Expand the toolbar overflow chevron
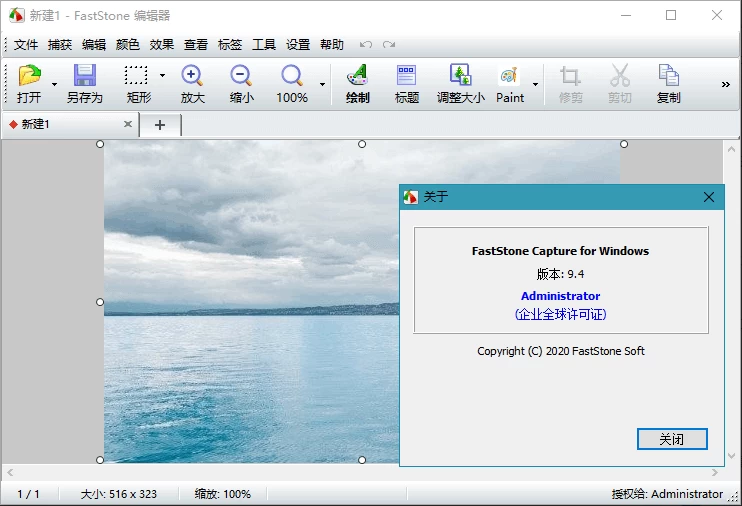The height and width of the screenshot is (506, 742). click(x=726, y=85)
